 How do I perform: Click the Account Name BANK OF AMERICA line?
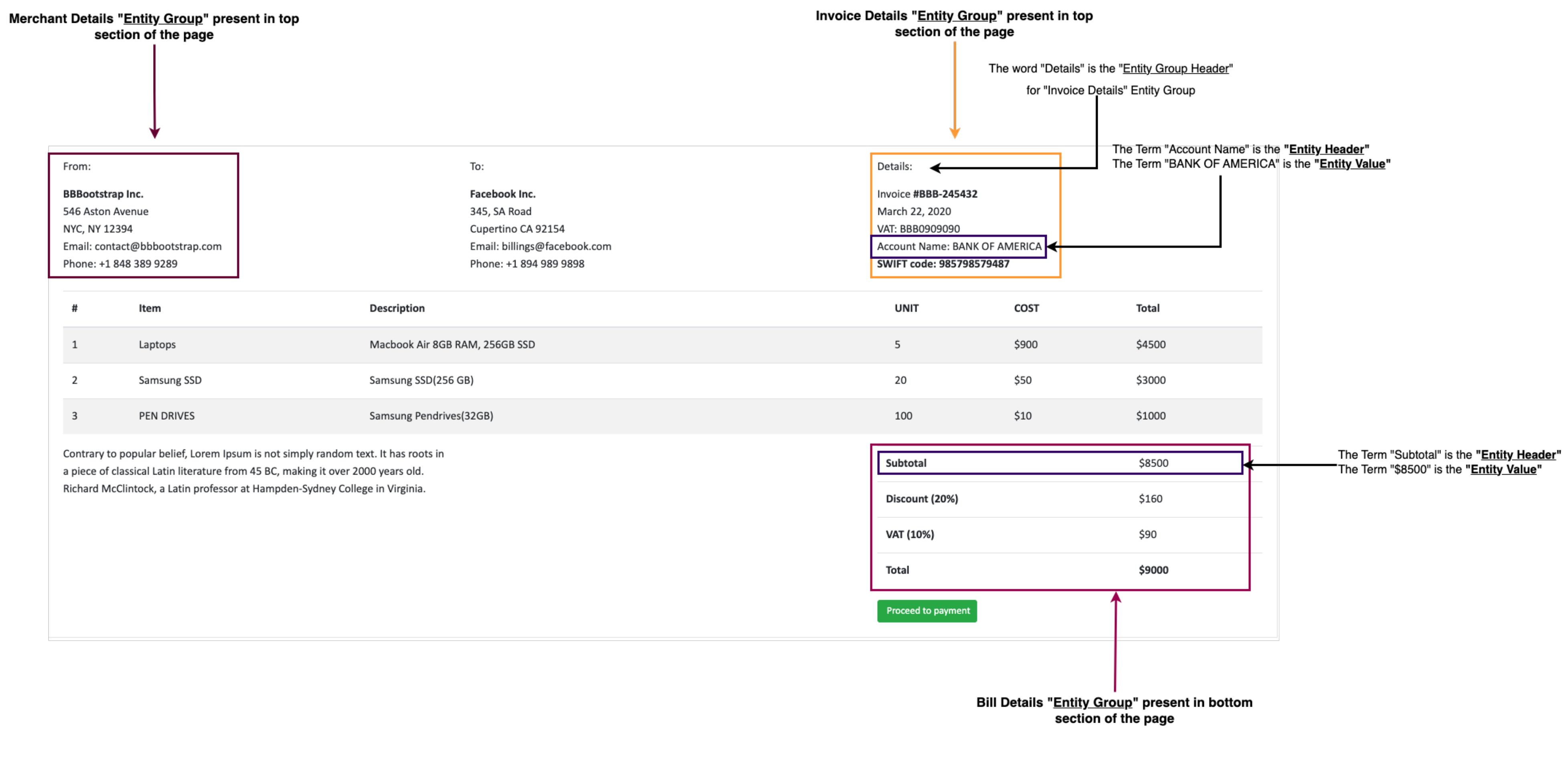tap(959, 247)
